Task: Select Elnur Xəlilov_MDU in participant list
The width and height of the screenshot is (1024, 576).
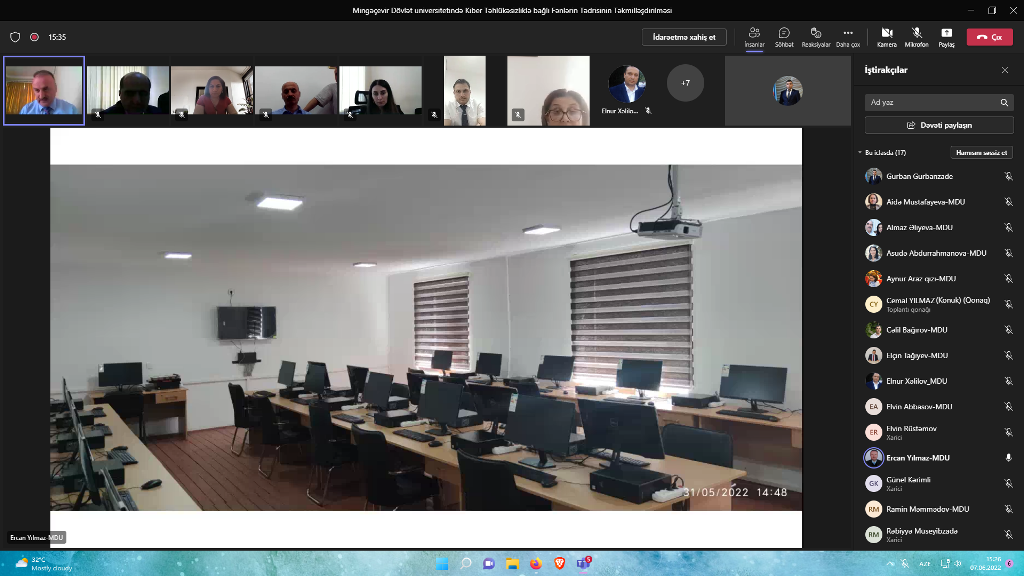Action: tap(916, 381)
